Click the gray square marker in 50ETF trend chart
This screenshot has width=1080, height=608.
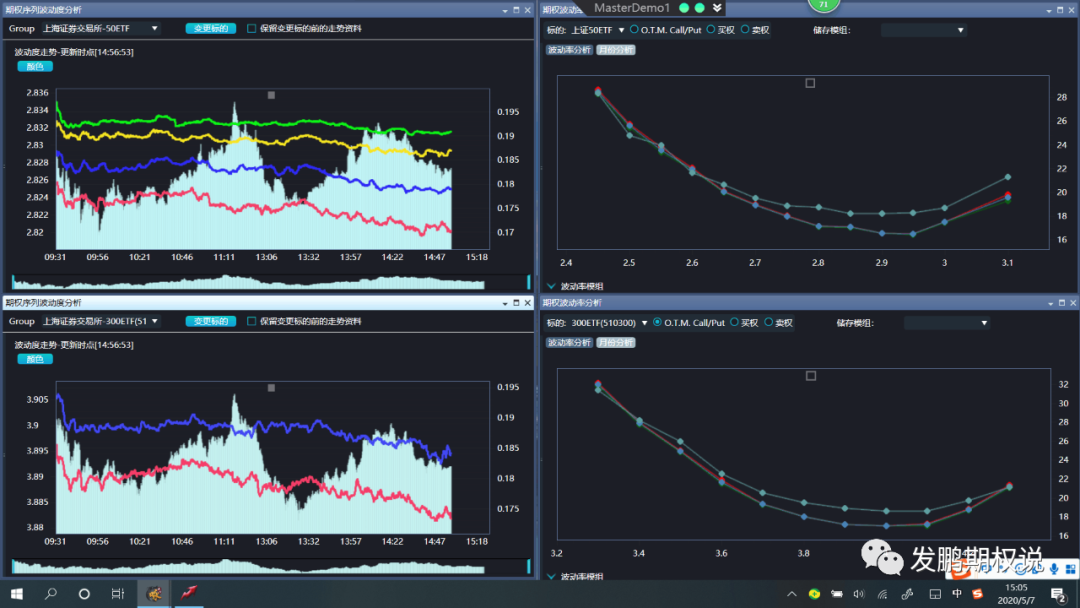point(271,95)
